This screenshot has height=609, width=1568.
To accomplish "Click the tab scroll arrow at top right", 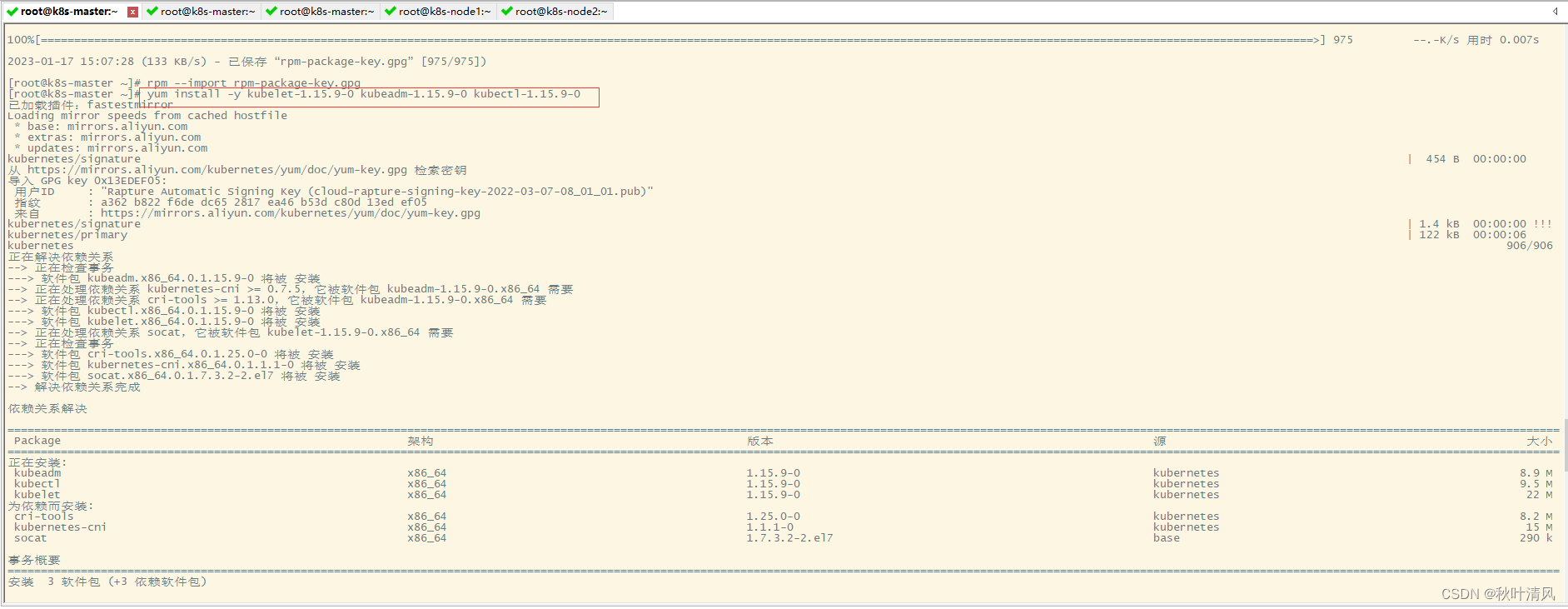I will [1555, 12].
